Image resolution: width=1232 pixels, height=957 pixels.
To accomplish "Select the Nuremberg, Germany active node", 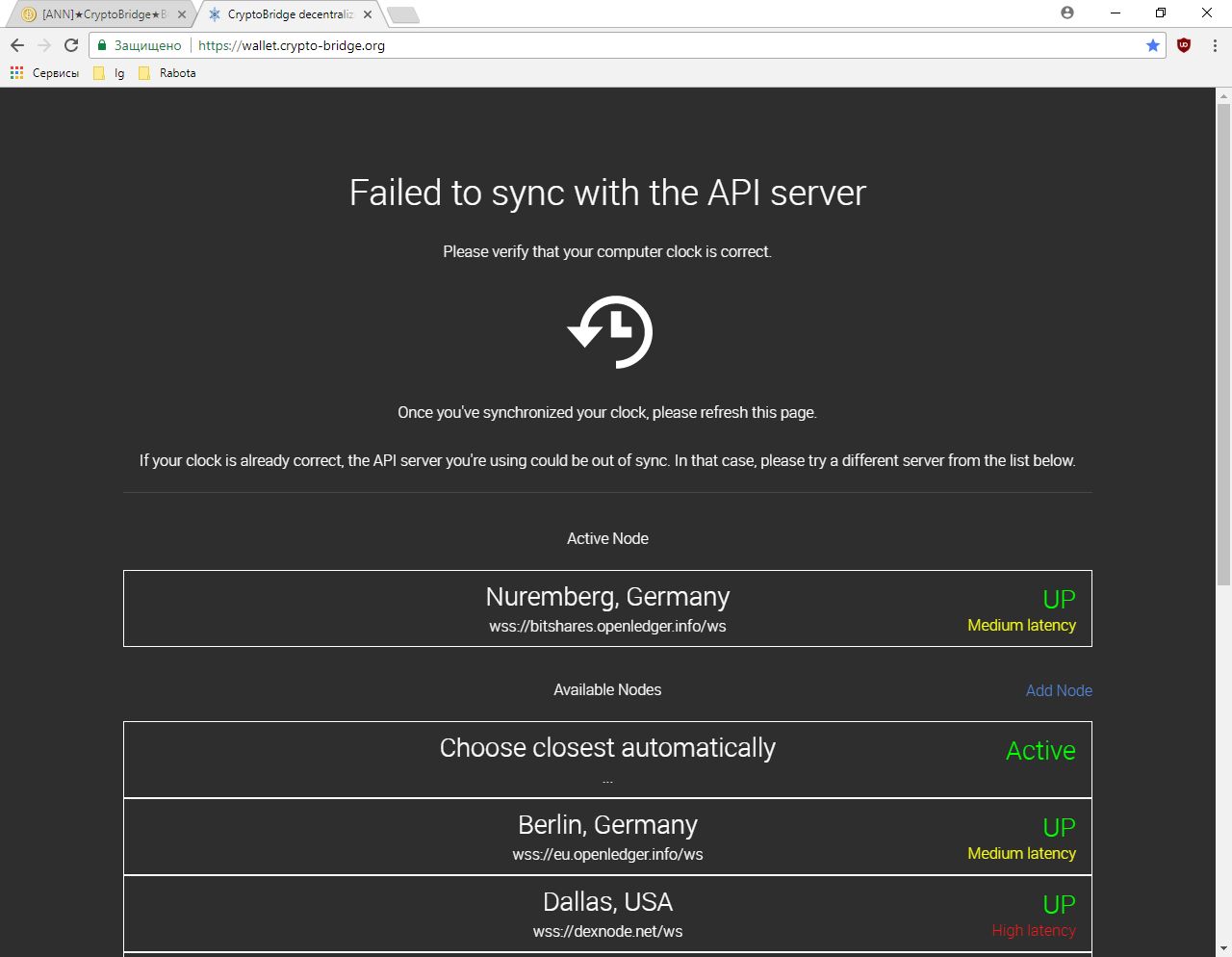I will (607, 608).
